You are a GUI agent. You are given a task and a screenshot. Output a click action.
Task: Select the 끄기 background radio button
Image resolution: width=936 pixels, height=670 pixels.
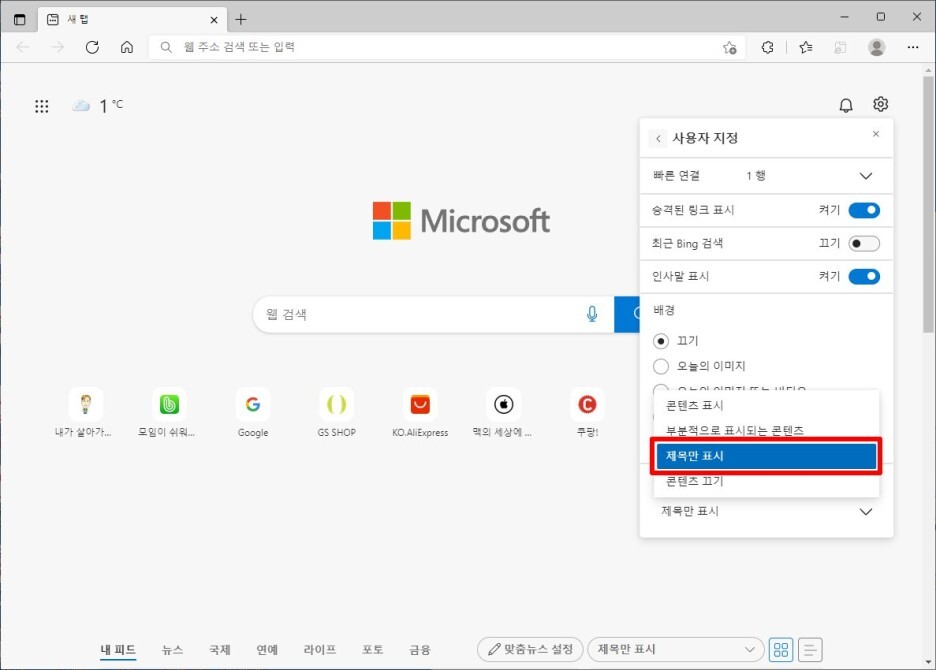[x=661, y=341]
